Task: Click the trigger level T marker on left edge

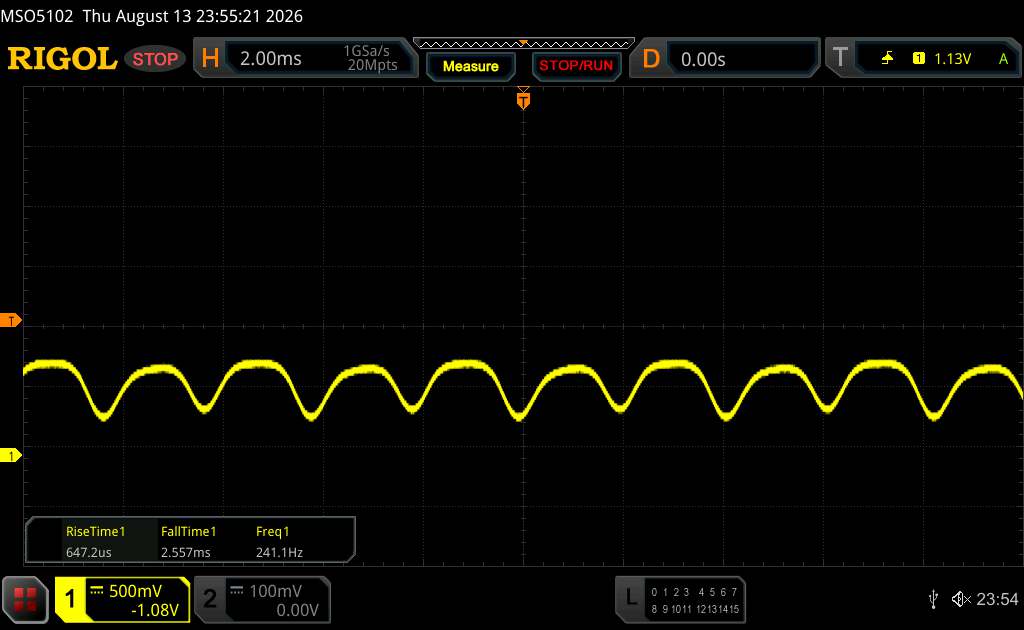Action: coord(10,320)
